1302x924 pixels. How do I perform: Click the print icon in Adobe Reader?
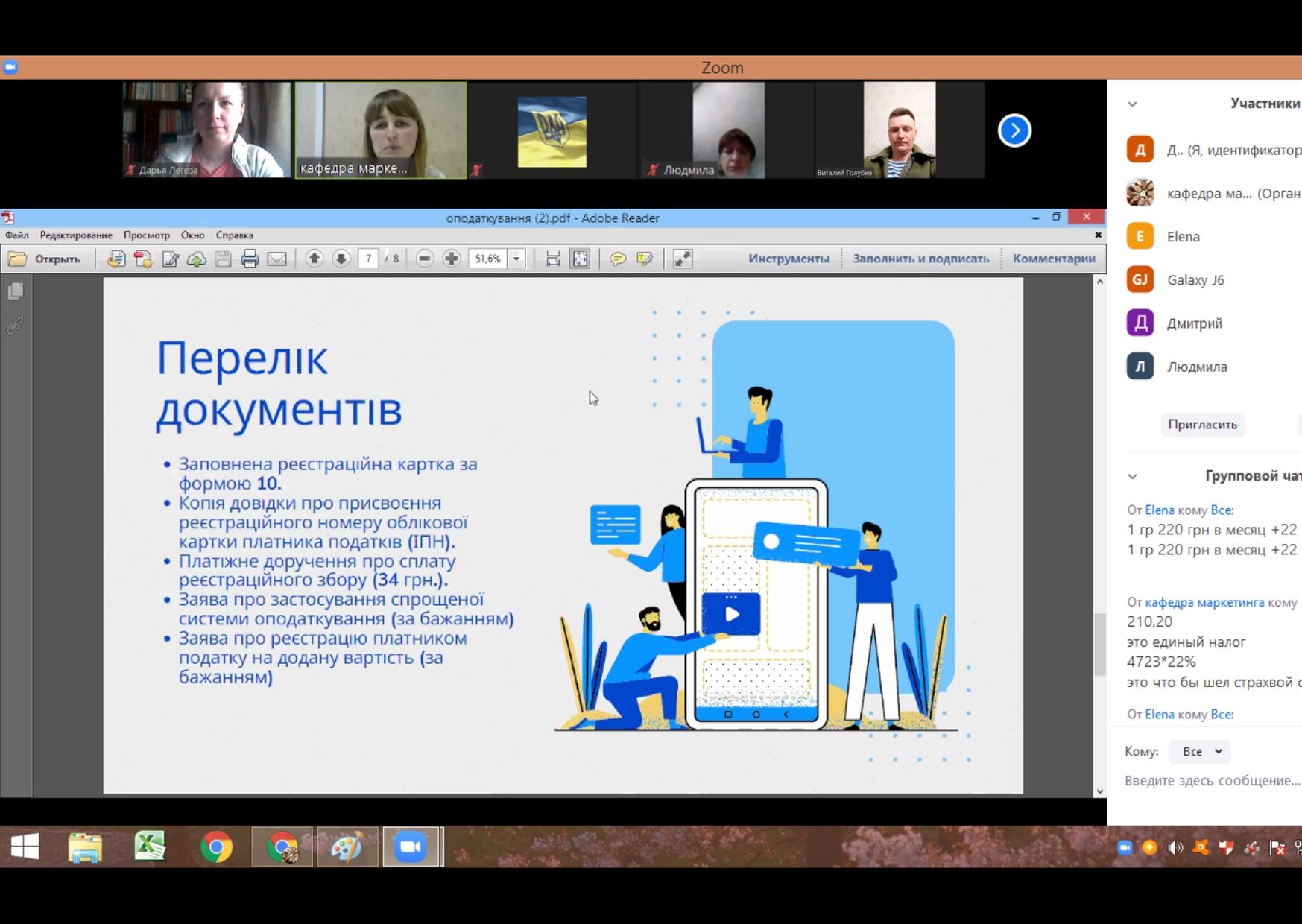[x=250, y=259]
